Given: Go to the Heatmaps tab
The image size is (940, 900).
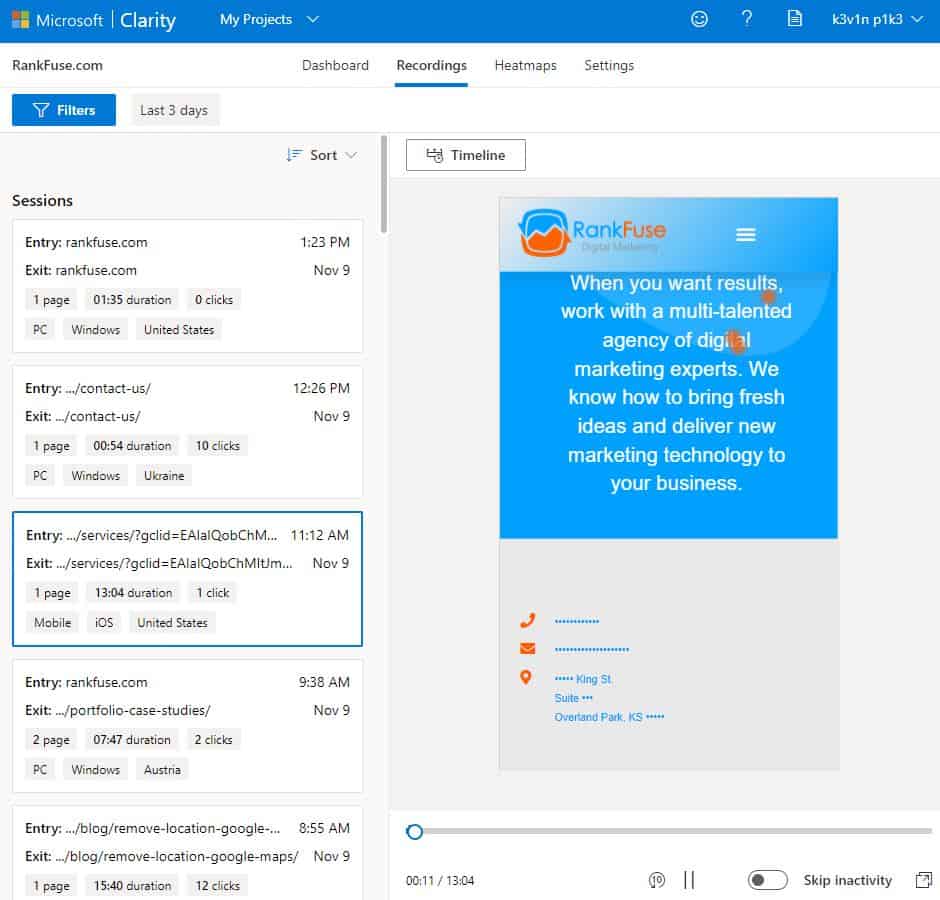Looking at the screenshot, I should [526, 65].
